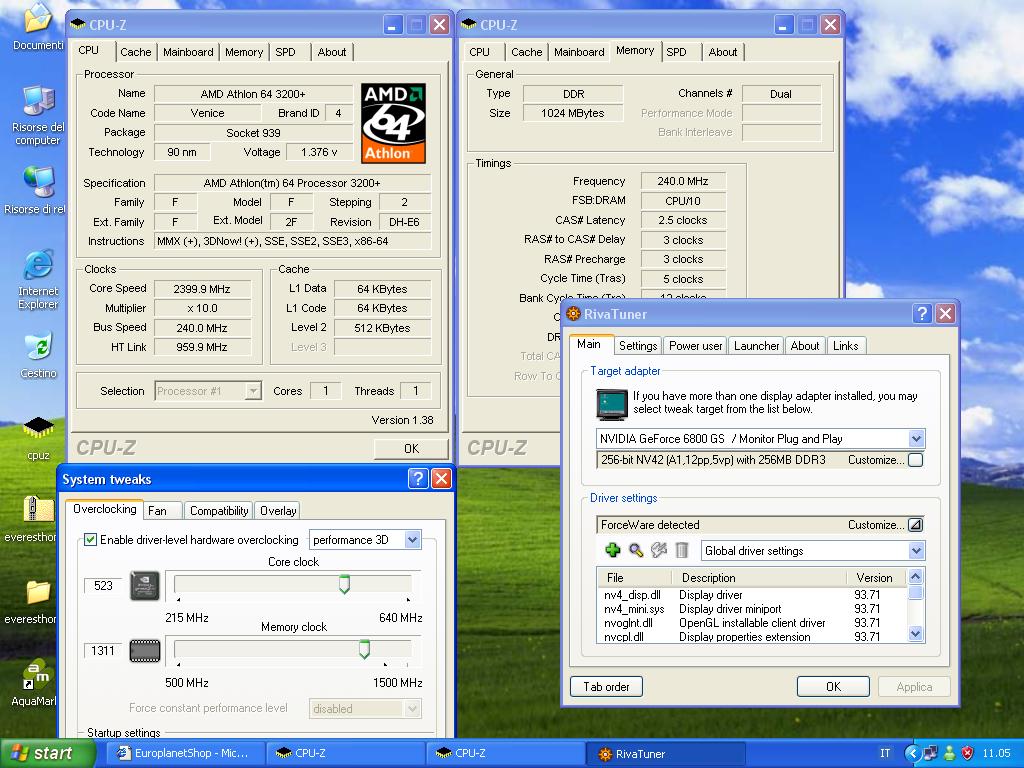
Task: Click the wrench edit icon in driver settings
Action: (x=659, y=550)
